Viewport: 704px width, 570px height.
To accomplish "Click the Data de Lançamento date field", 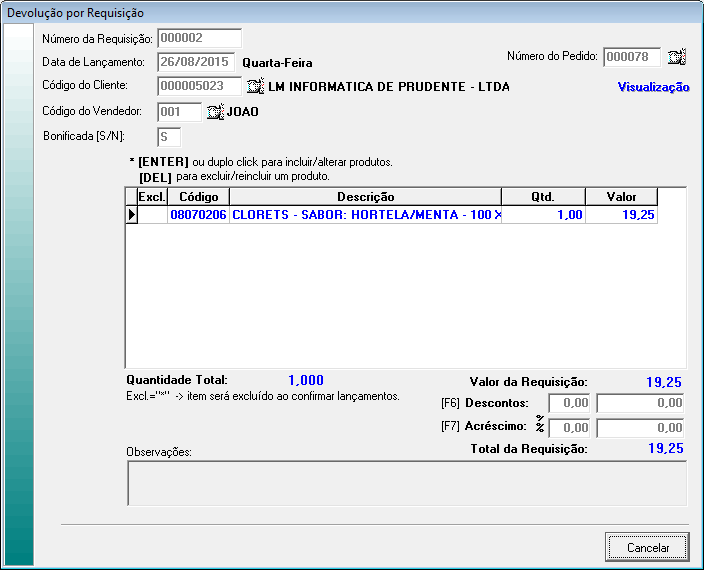I will (x=195, y=62).
